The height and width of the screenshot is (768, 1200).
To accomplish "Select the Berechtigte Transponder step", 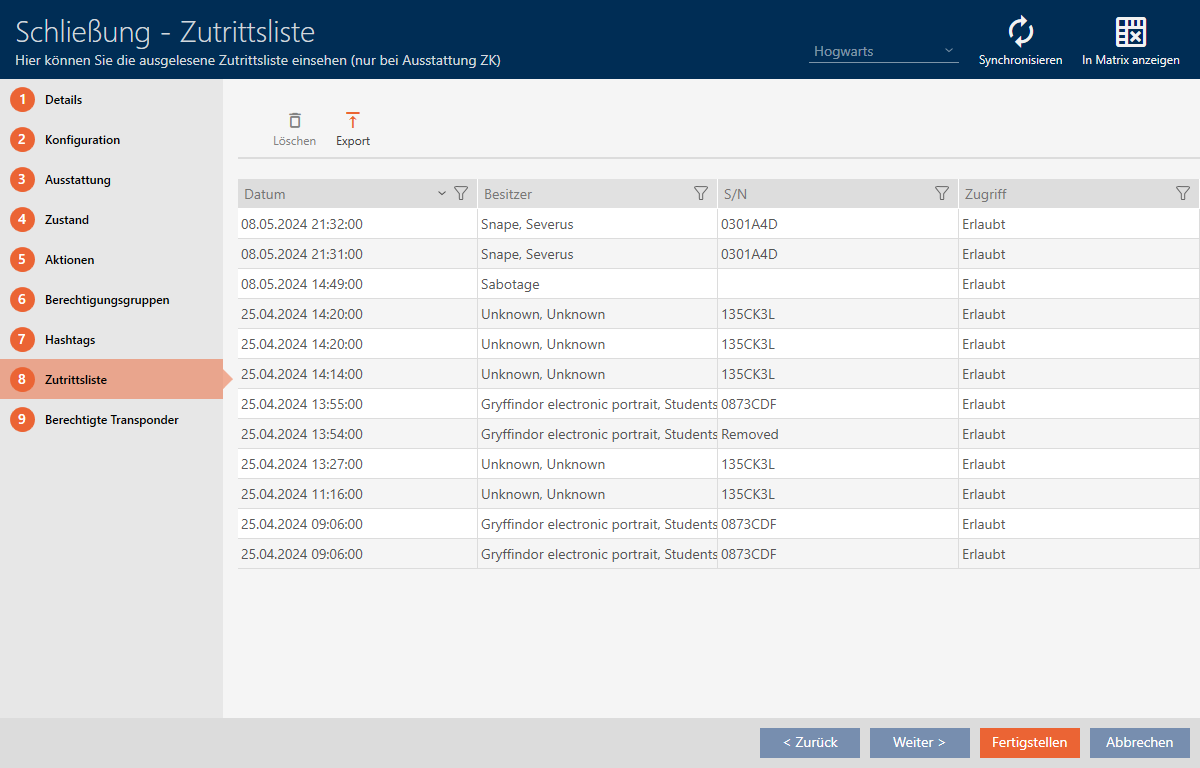I will 111,420.
